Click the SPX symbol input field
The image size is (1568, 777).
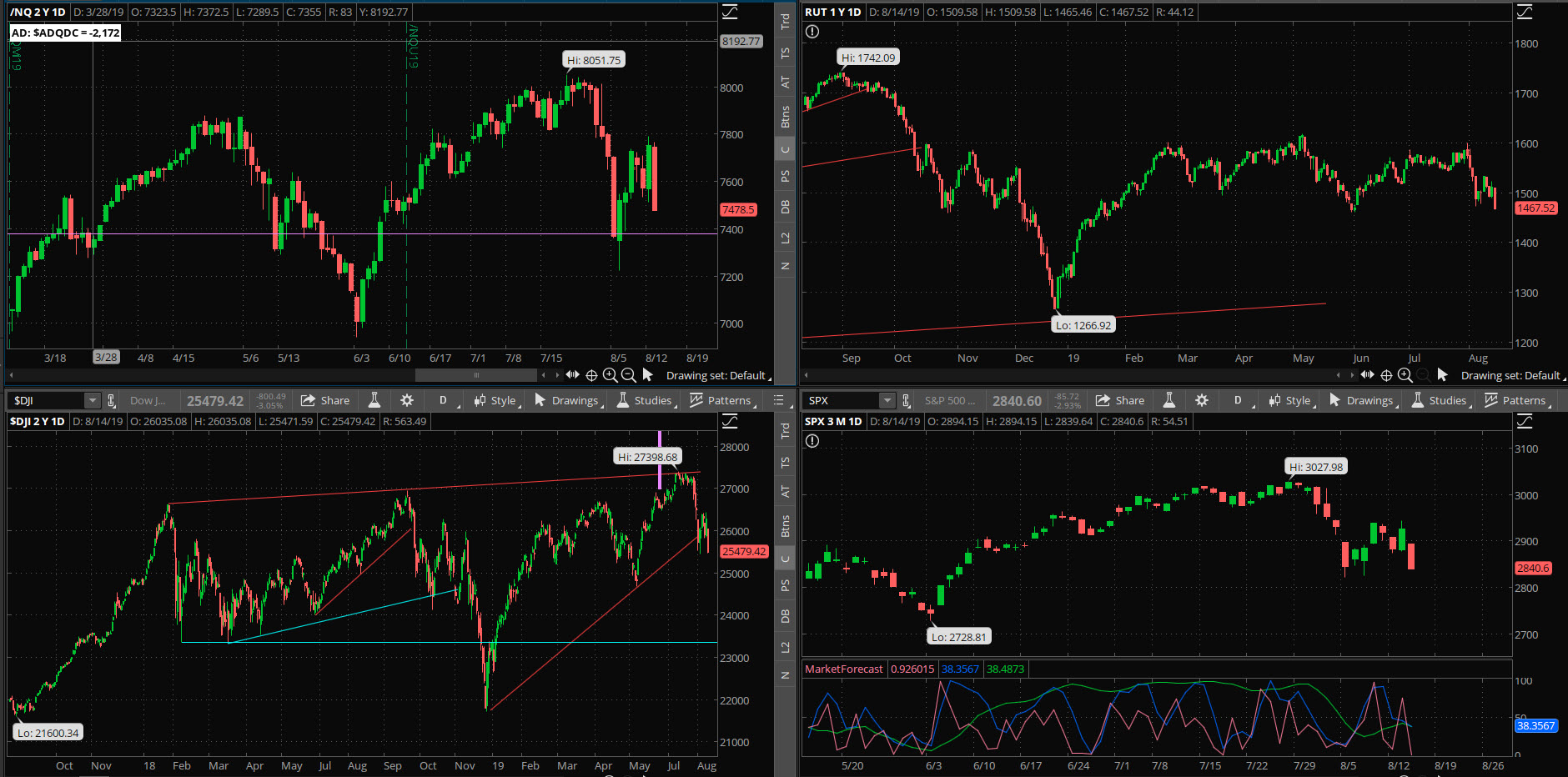pyautogui.click(x=842, y=401)
